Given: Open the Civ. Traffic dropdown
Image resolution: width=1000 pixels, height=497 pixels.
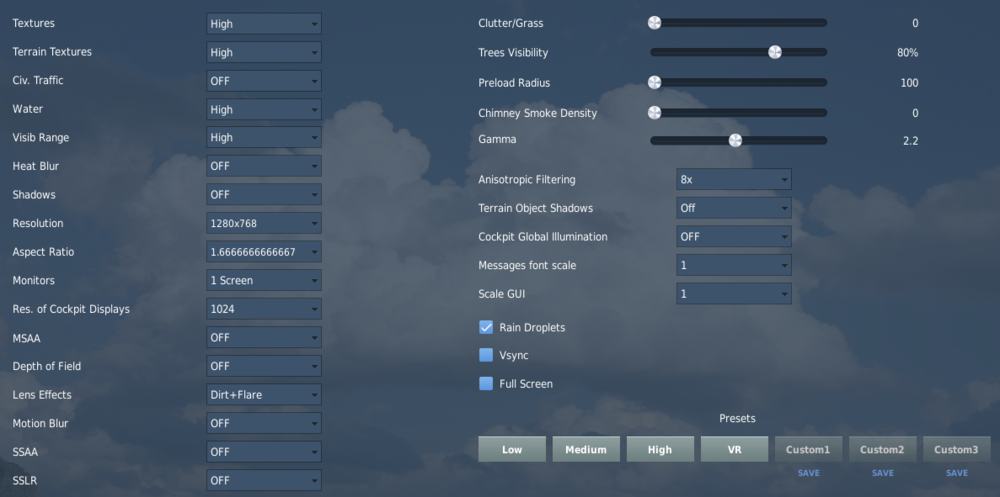Looking at the screenshot, I should click(x=263, y=81).
